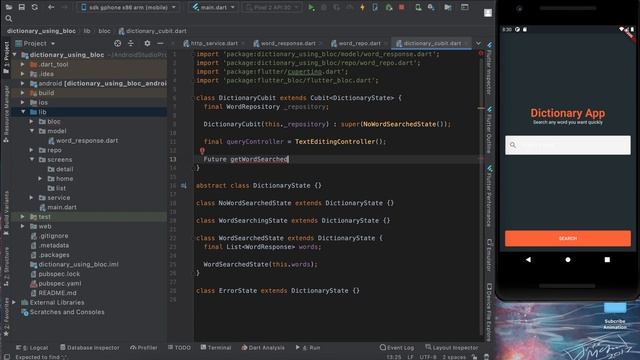Expand the .dart_tool folder
This screenshot has height=360, width=640.
tap(23, 64)
